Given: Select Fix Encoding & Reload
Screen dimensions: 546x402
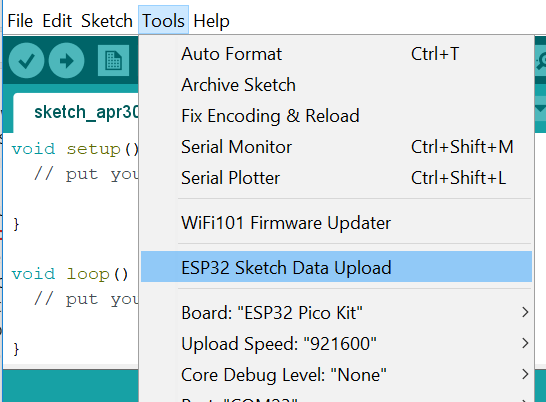Looking at the screenshot, I should [x=336, y=116].
